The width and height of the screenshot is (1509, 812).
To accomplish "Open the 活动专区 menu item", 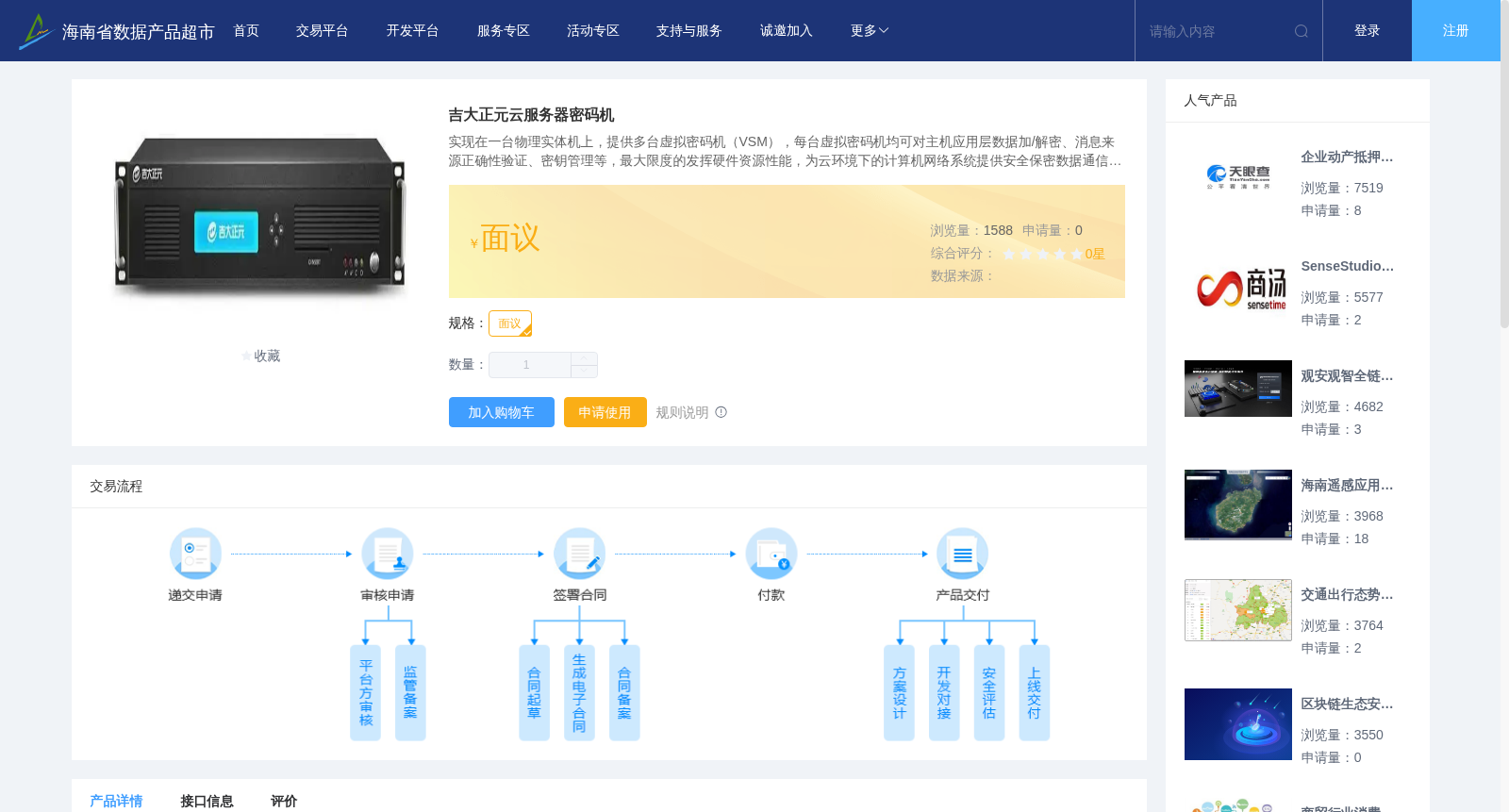I will (x=593, y=31).
